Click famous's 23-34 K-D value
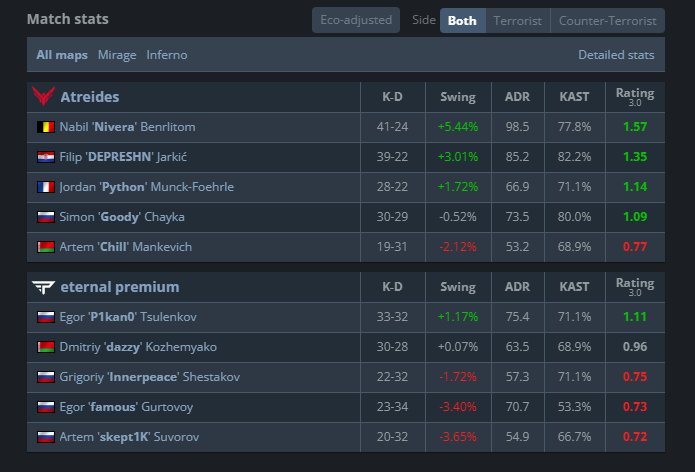Image resolution: width=695 pixels, height=472 pixels. 393,407
